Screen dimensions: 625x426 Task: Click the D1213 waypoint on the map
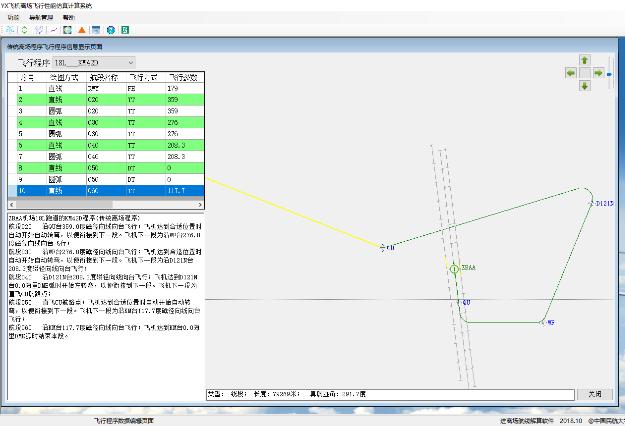tap(591, 202)
